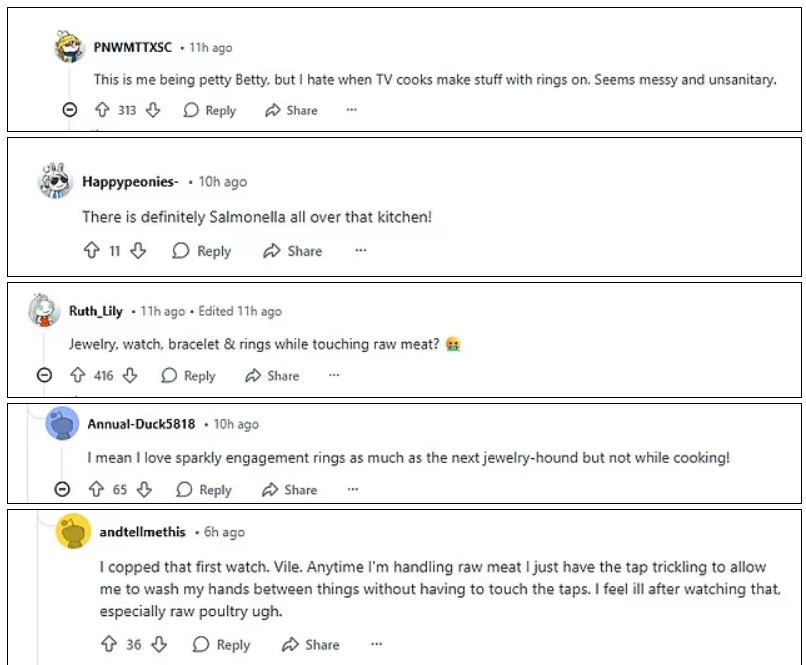Downvote PNWMTTXSC's comment with 313 votes
Viewport: 806px width, 665px height.
pos(153,111)
